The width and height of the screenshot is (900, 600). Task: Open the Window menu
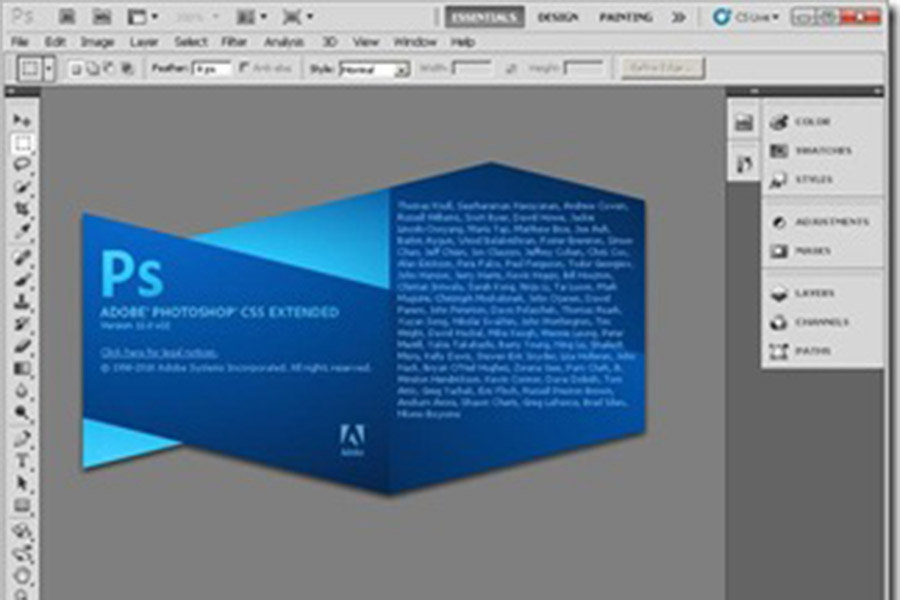click(x=414, y=42)
